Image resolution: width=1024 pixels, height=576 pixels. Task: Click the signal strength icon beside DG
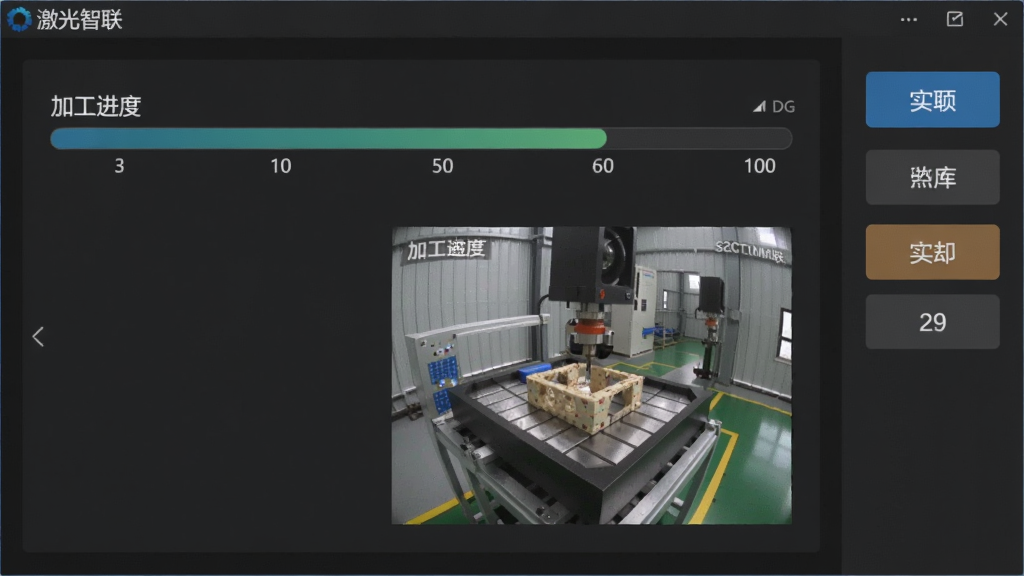(759, 106)
